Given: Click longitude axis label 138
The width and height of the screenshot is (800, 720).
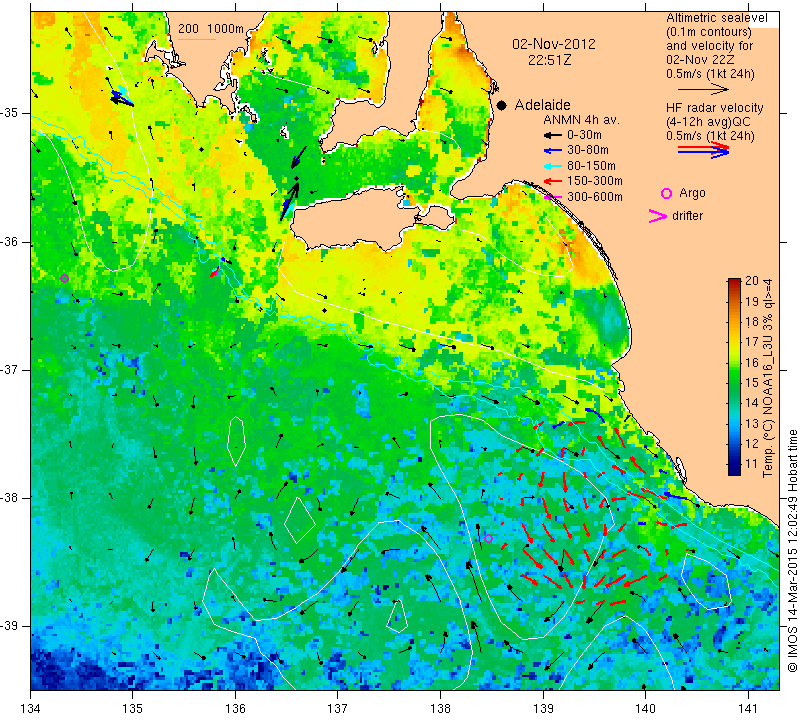Looking at the screenshot, I should tap(440, 708).
